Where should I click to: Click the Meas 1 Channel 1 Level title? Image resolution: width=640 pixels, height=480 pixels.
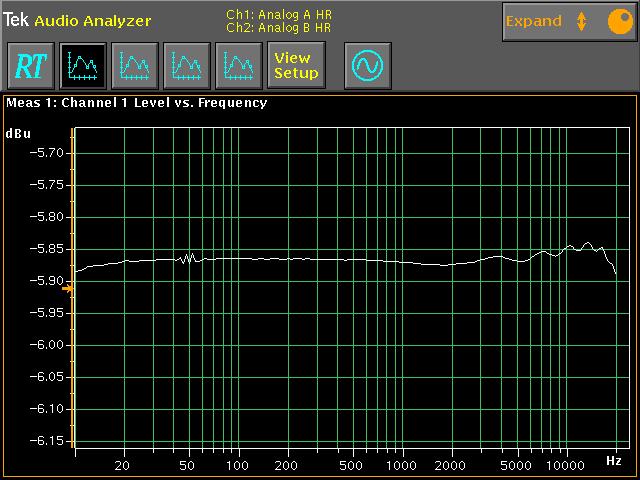[136, 102]
